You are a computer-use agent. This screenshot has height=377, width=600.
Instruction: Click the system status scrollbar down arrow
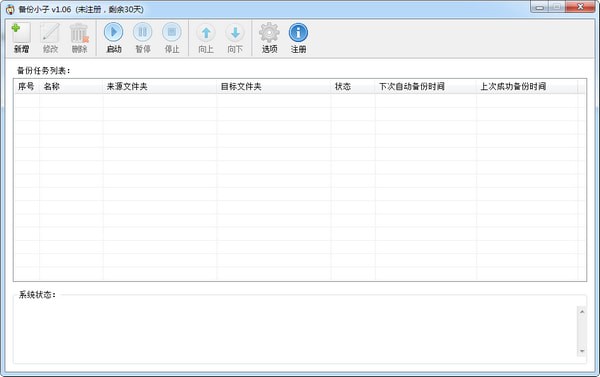582,351
